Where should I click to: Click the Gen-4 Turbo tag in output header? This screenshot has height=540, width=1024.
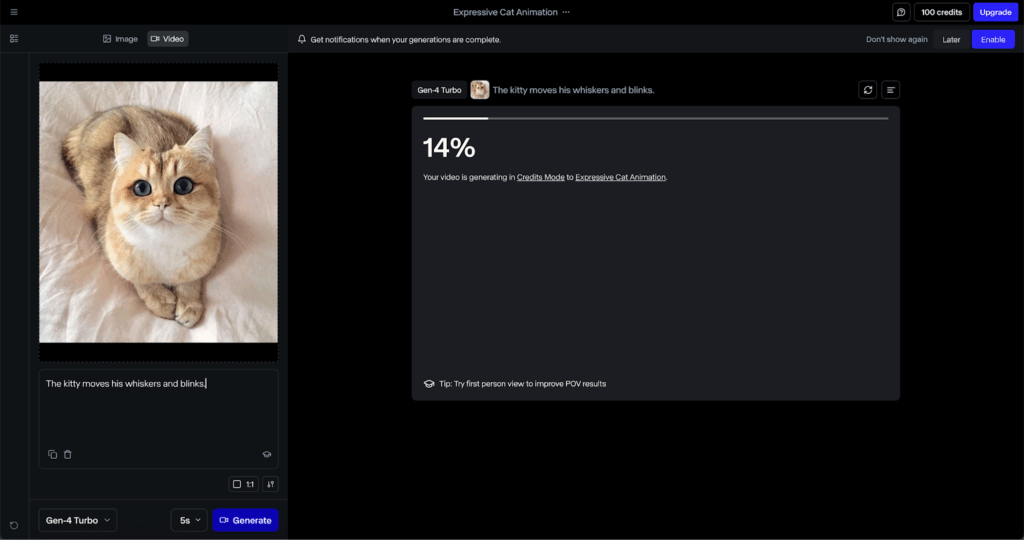pyautogui.click(x=439, y=90)
